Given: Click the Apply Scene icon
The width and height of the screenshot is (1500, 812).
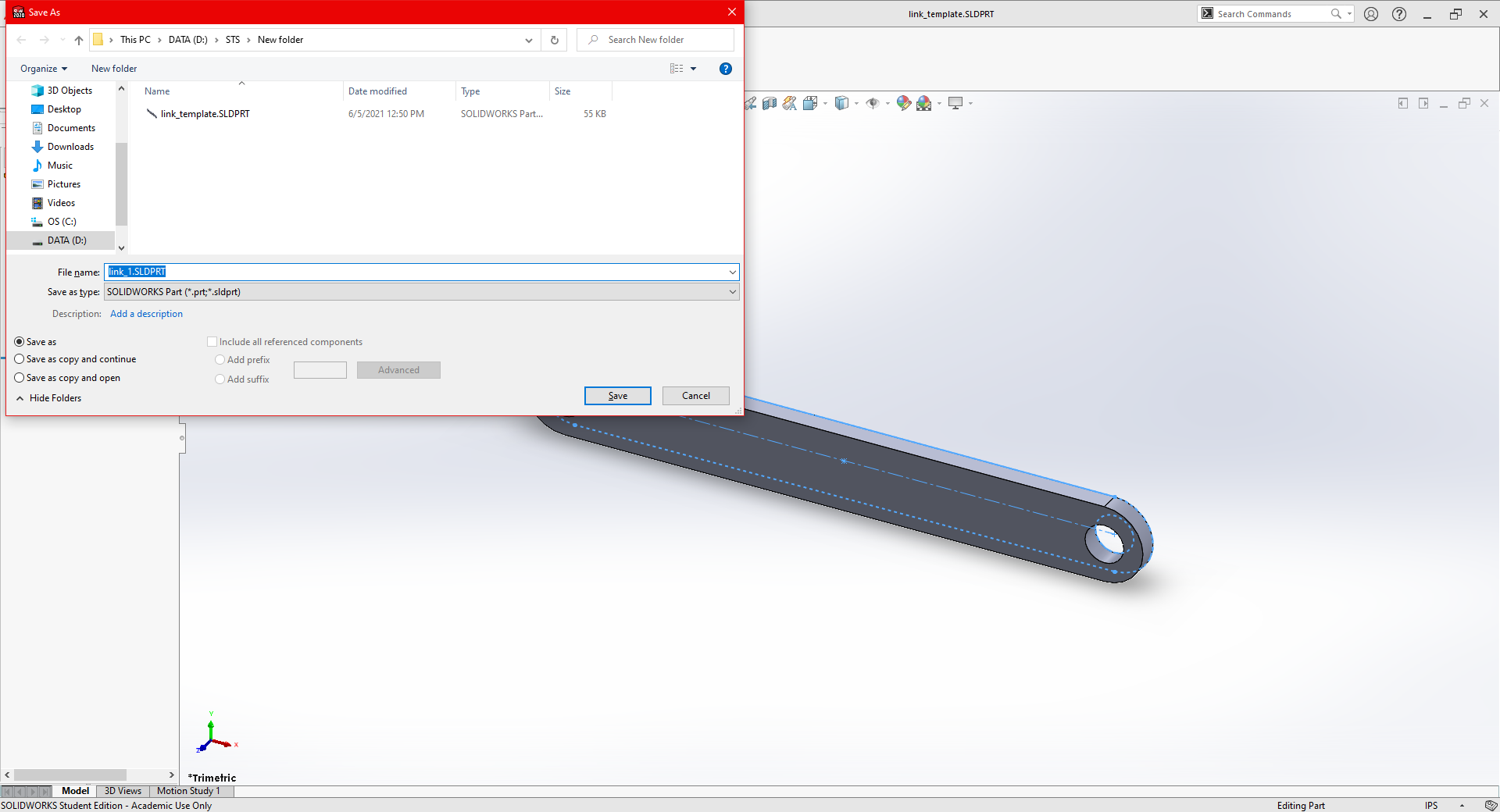Looking at the screenshot, I should [x=924, y=103].
